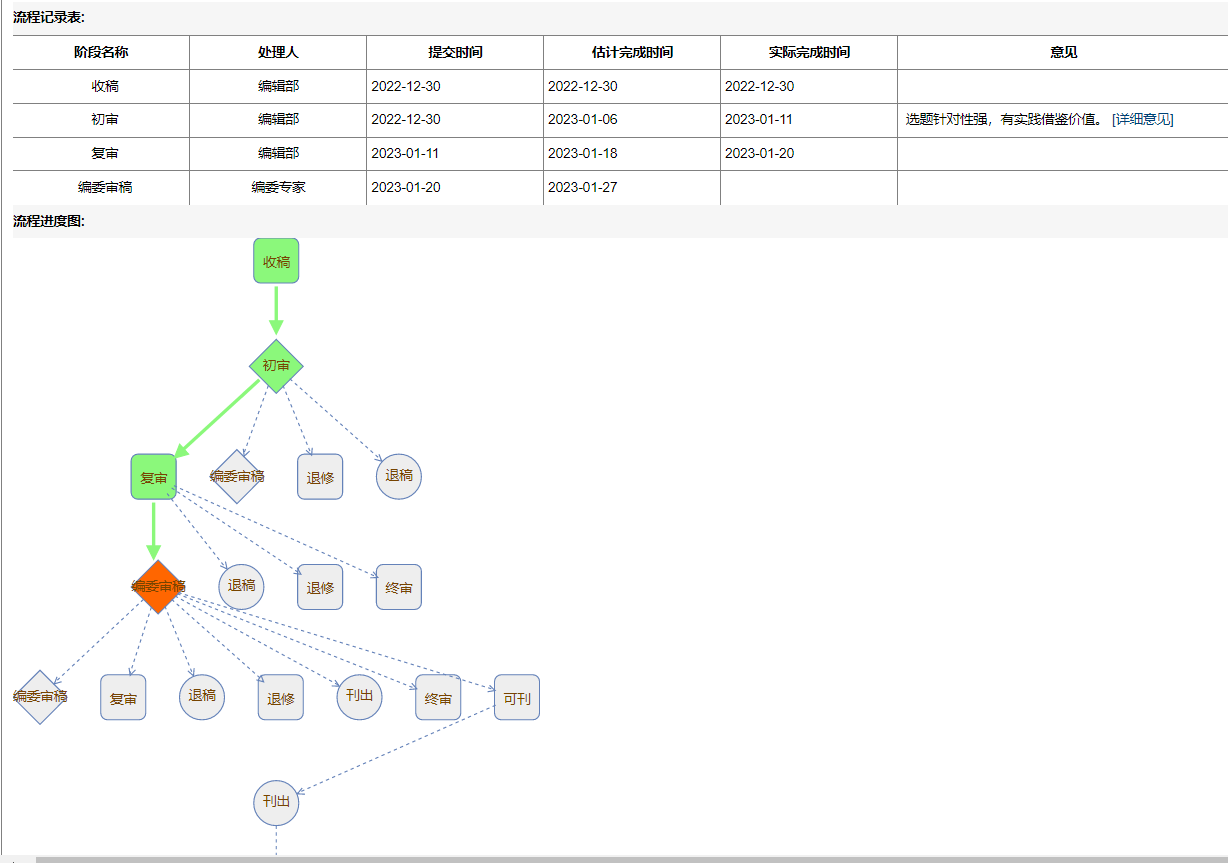This screenshot has height=863, width=1228.
Task: Click the 编委专家 cell in the table
Action: tap(278, 187)
